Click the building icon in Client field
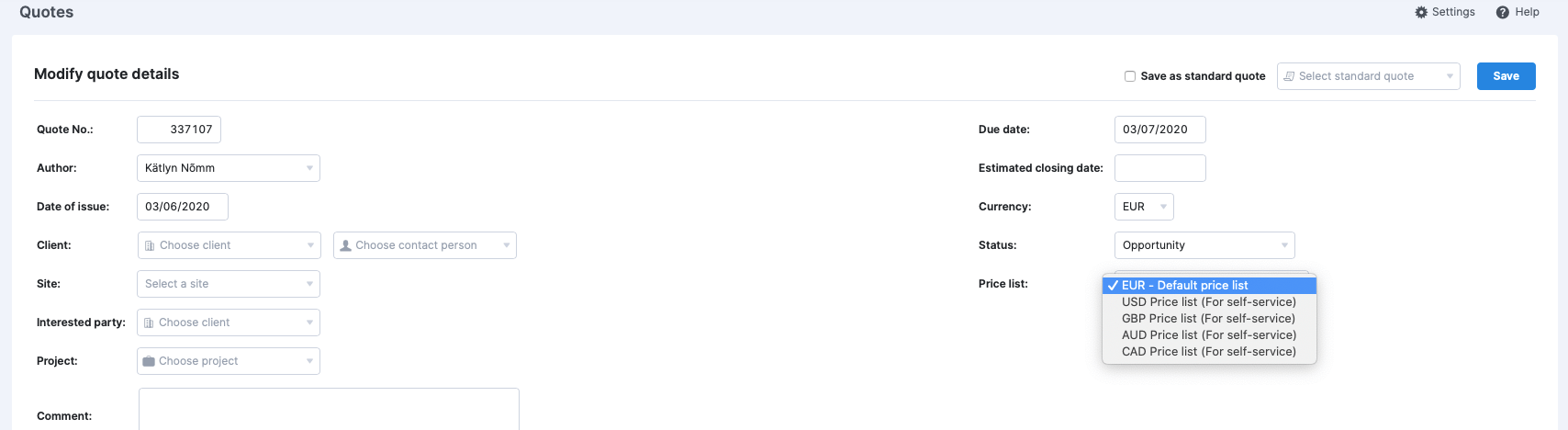Viewport: 1568px width, 430px height. (150, 245)
